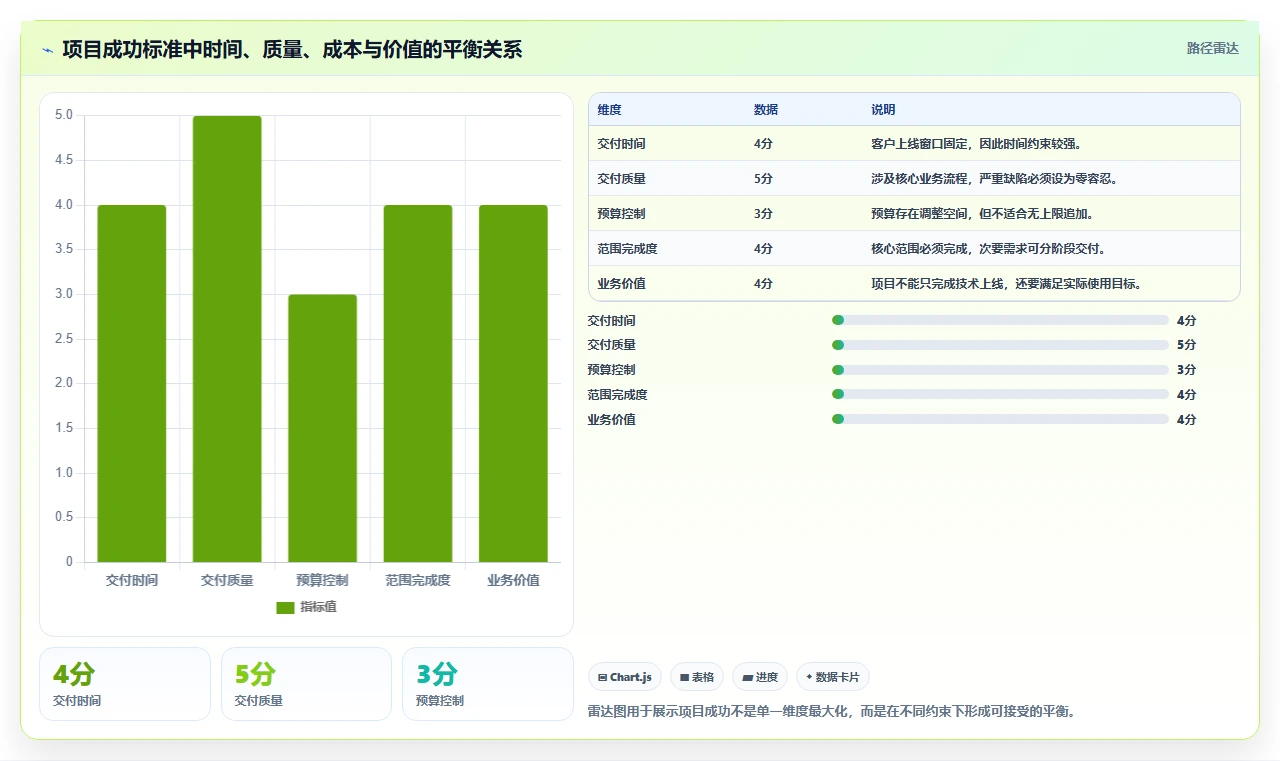The width and height of the screenshot is (1280, 761).
Task: Click the 交付时间 progress bar
Action: pyautogui.click(x=1000, y=320)
